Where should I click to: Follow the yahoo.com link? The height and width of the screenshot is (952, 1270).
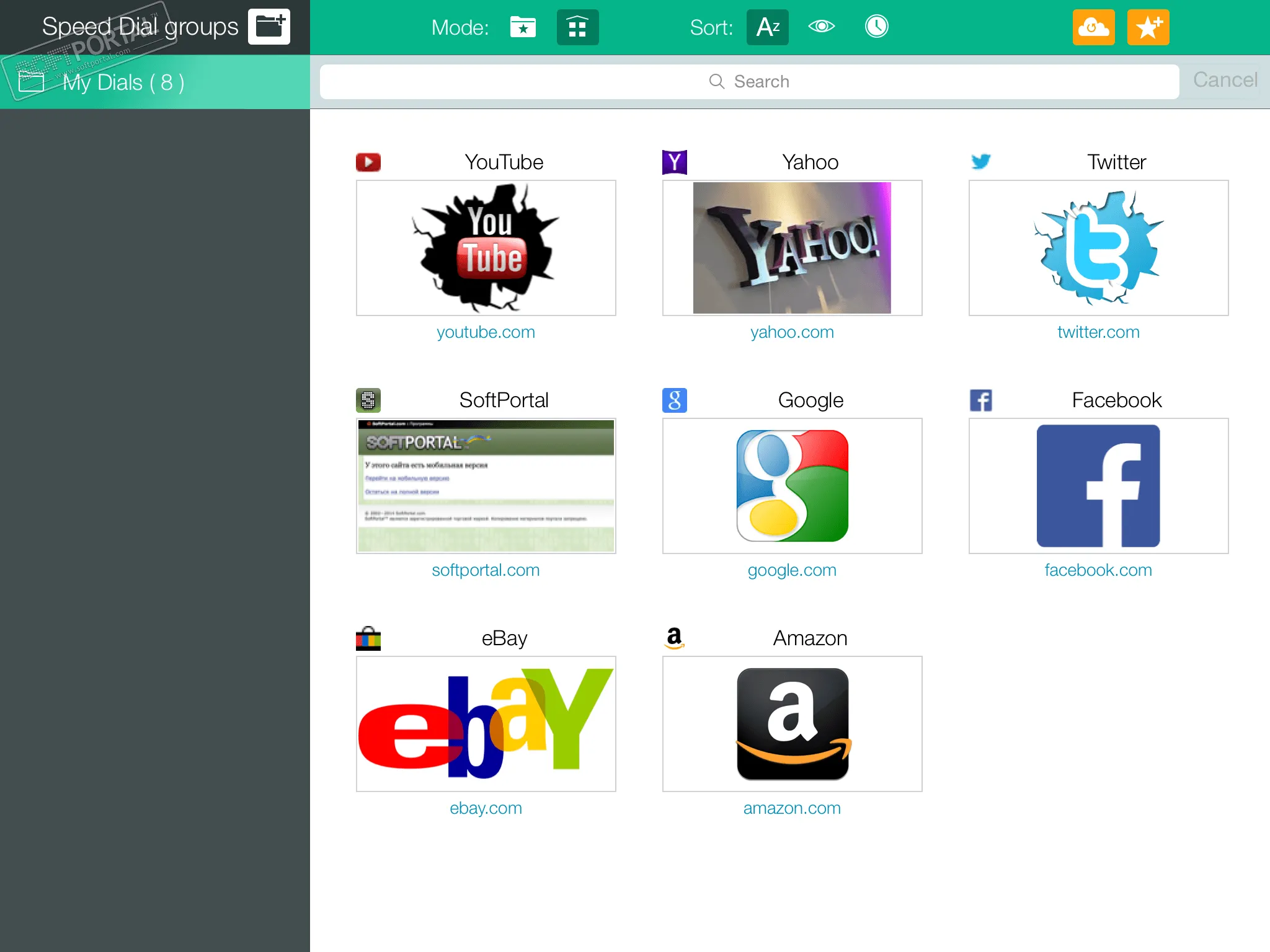[x=793, y=332]
